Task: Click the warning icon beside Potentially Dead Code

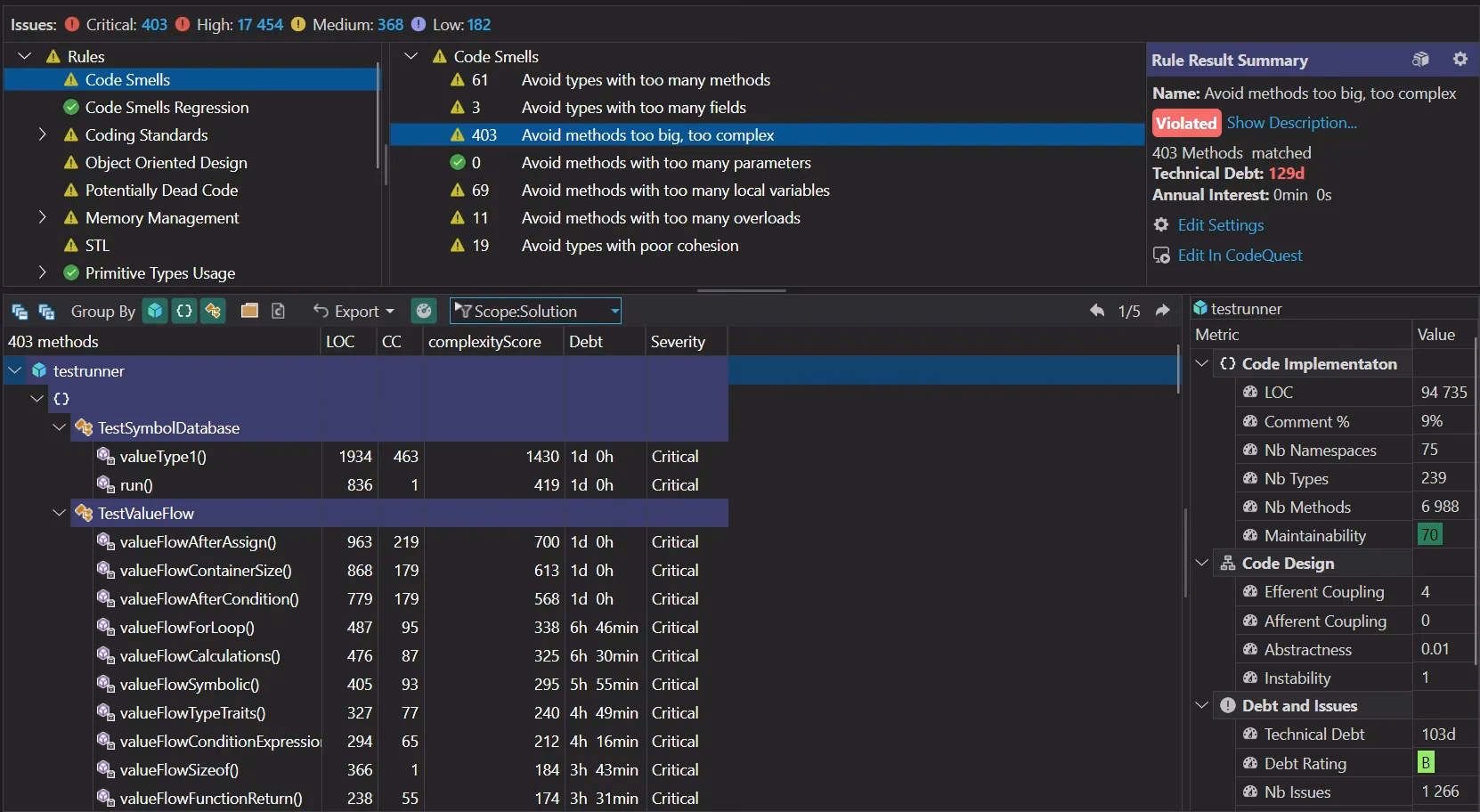Action: pos(71,190)
